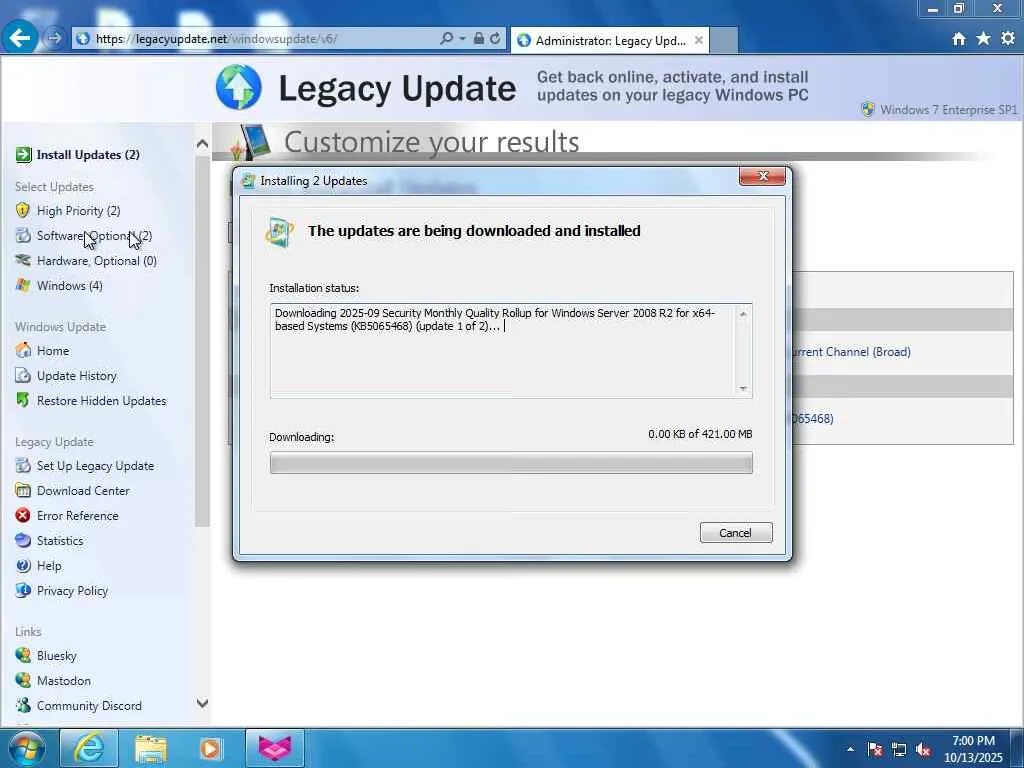Click the Action Center flag tray icon

point(874,750)
